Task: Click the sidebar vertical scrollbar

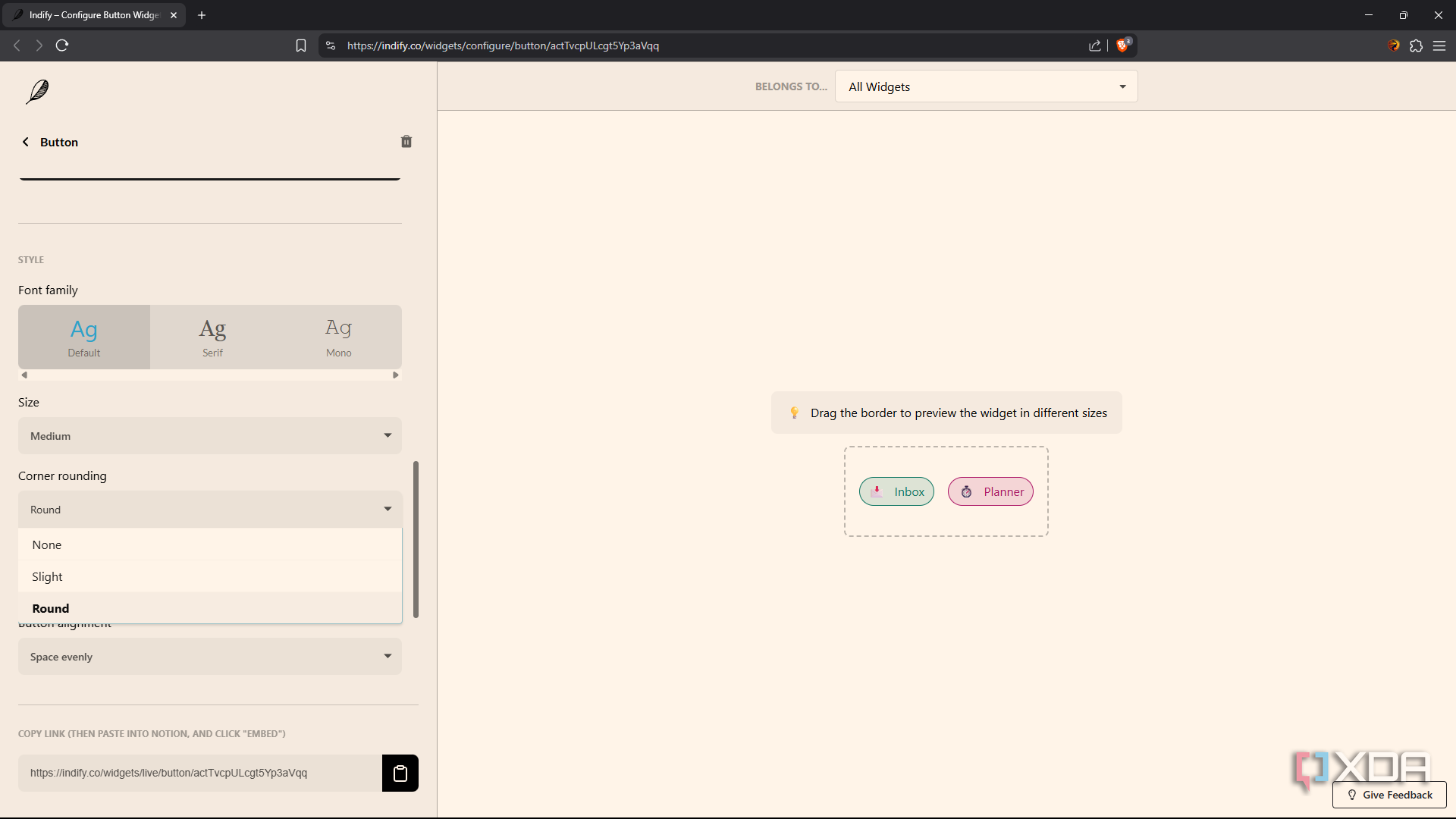Action: coord(416,539)
